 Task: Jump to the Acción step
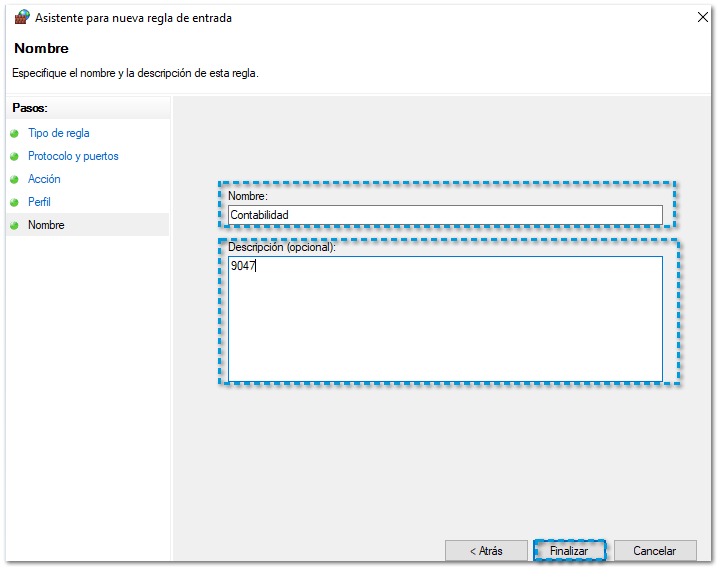pyautogui.click(x=44, y=179)
